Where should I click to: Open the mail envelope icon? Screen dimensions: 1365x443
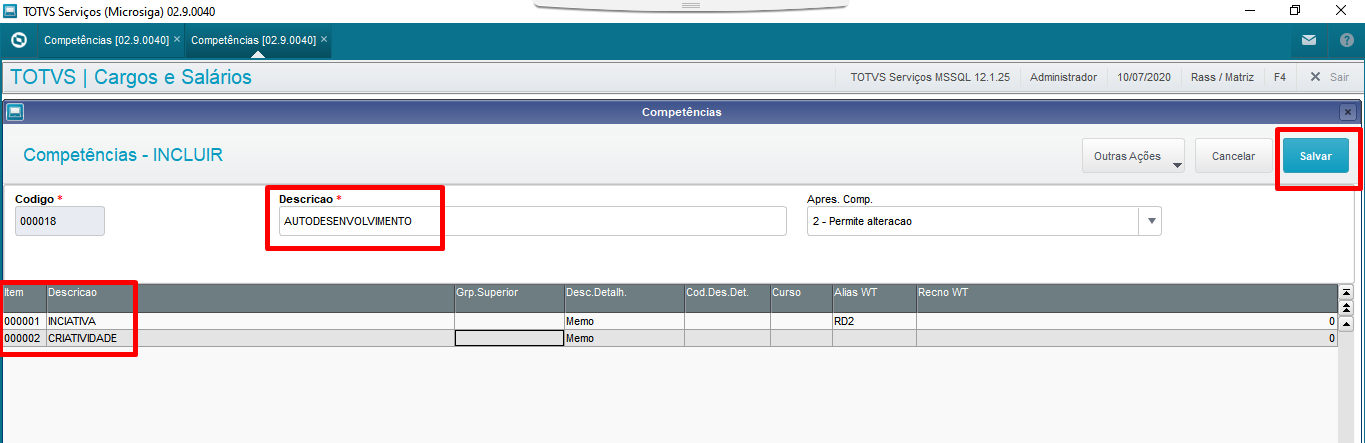coord(1309,41)
